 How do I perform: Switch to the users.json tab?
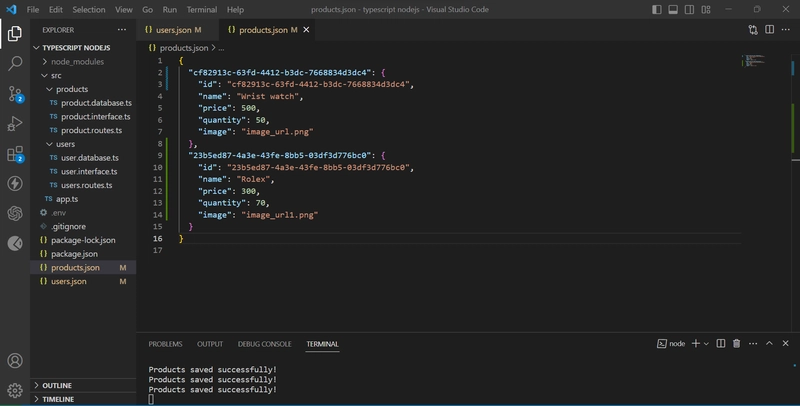pos(178,30)
